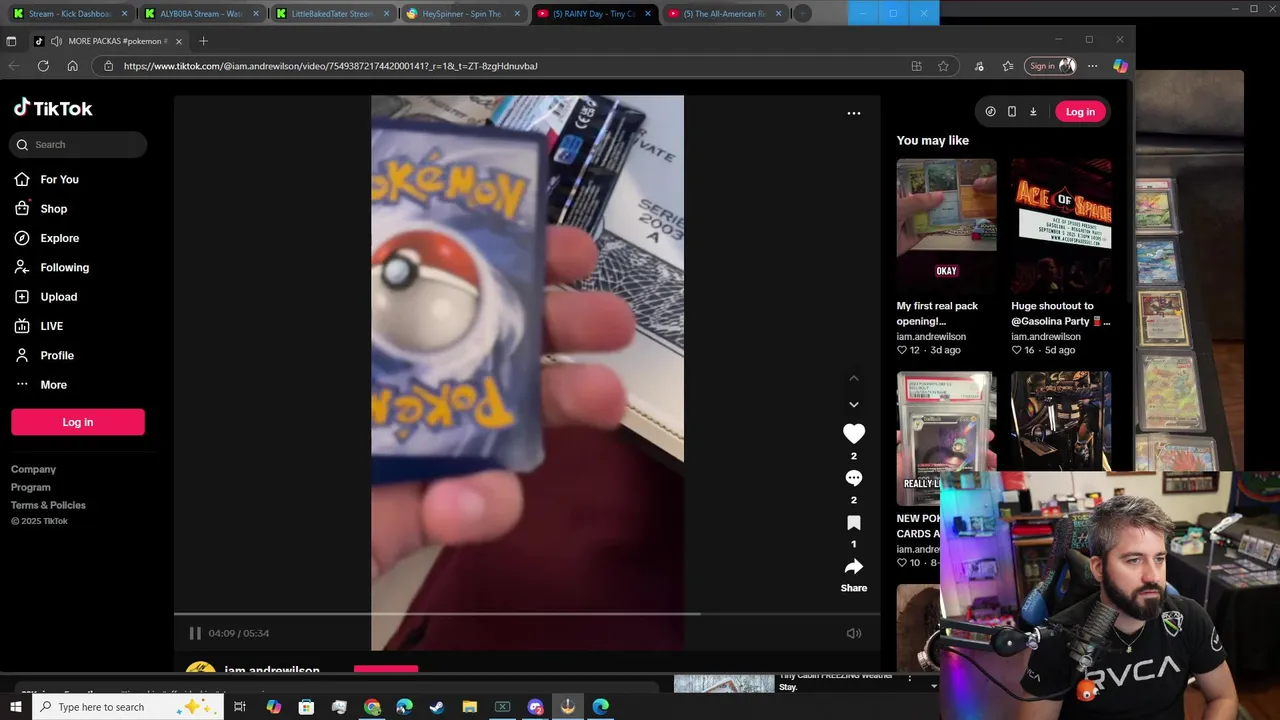Launch Chrome from the taskbar
Image resolution: width=1280 pixels, height=720 pixels.
click(x=372, y=707)
